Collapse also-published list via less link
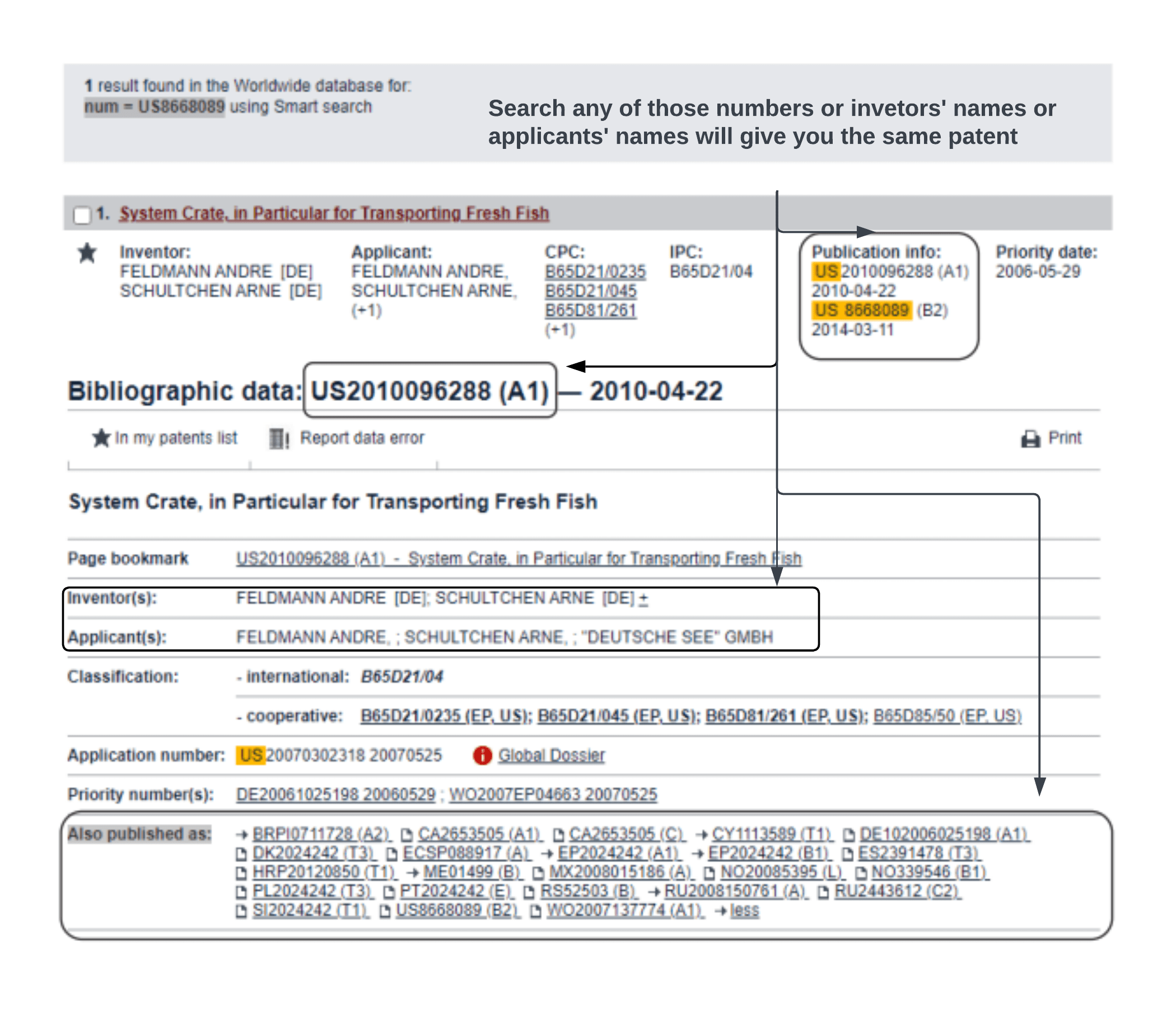The height and width of the screenshot is (1011, 1176). [744, 911]
